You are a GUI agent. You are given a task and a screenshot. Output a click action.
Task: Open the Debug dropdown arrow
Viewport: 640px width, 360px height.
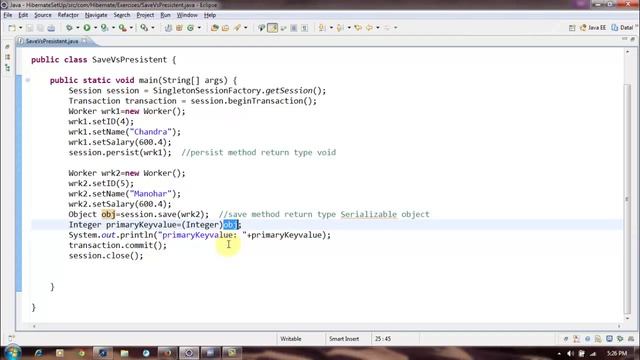[x=78, y=28]
